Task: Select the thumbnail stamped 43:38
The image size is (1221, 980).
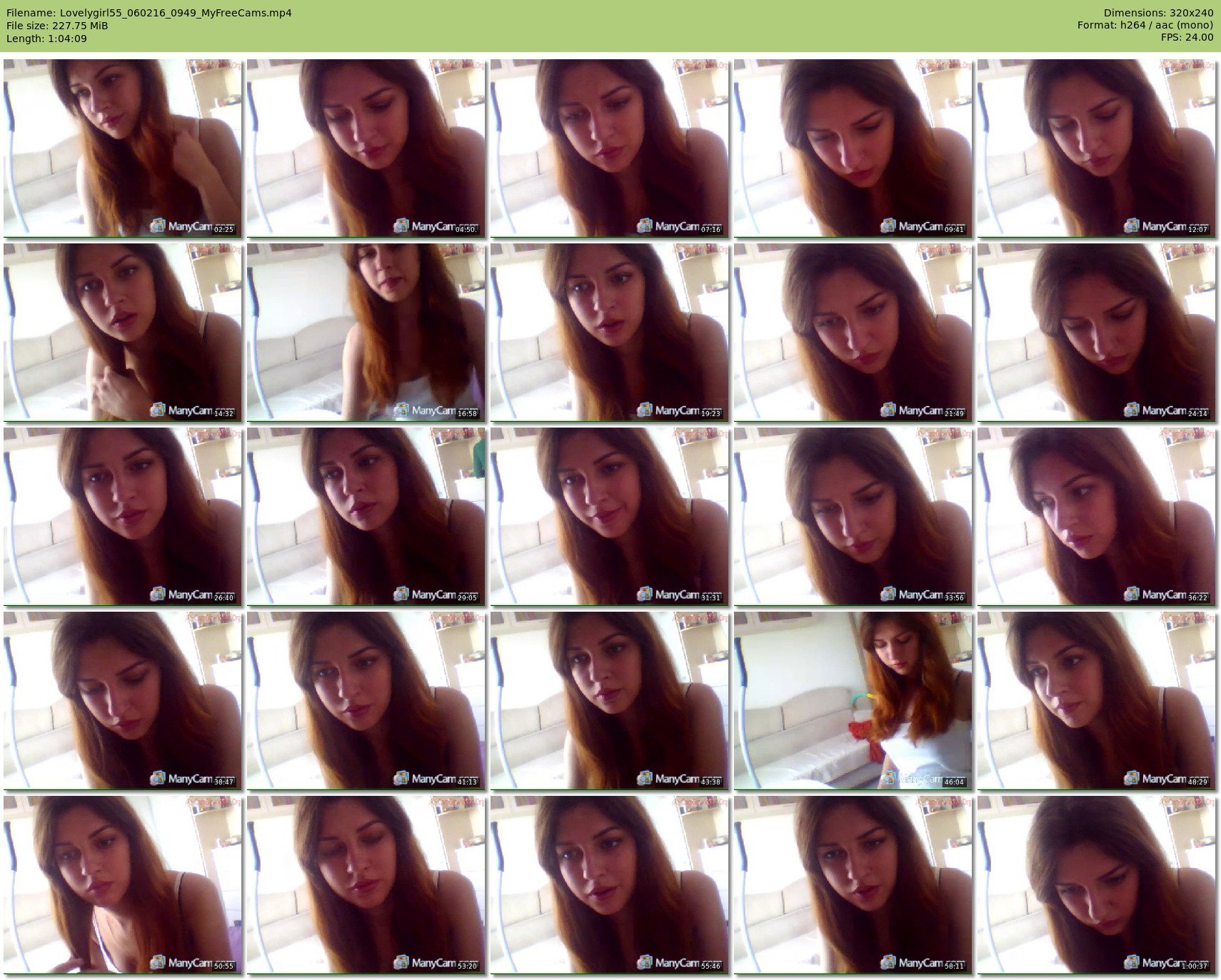Action: (x=609, y=700)
